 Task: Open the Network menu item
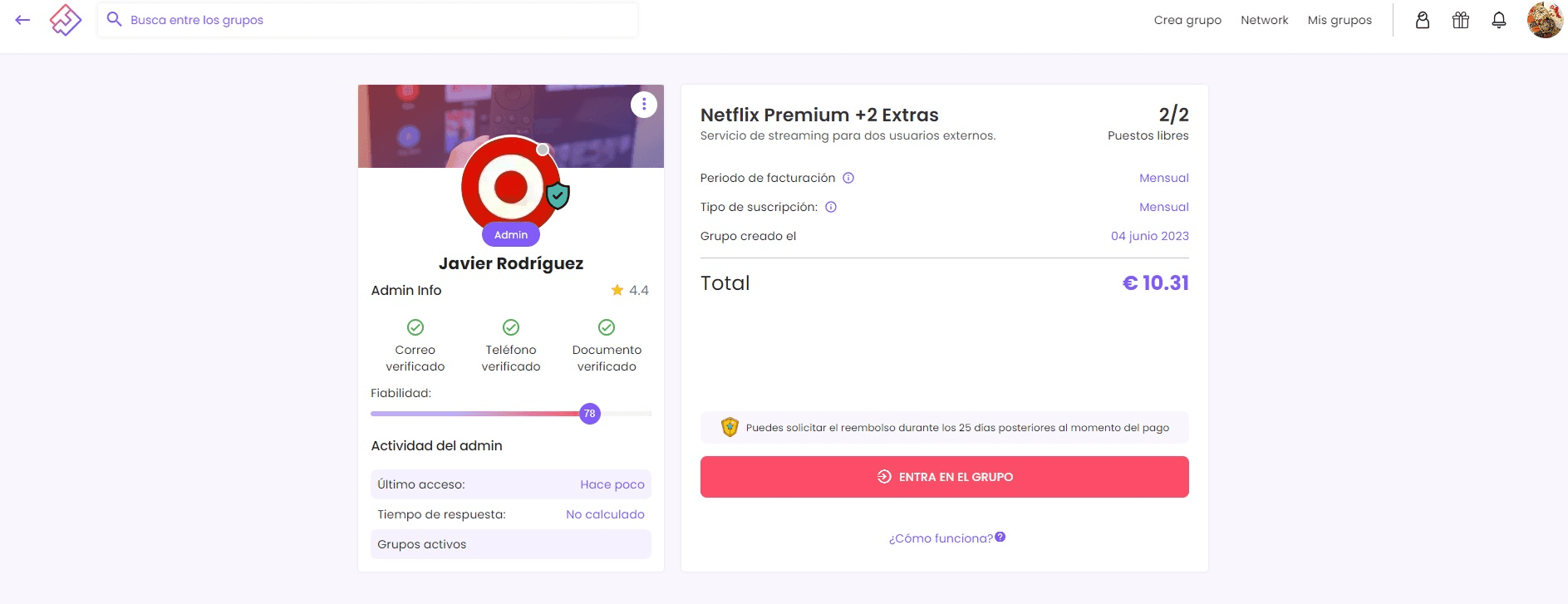point(1264,20)
